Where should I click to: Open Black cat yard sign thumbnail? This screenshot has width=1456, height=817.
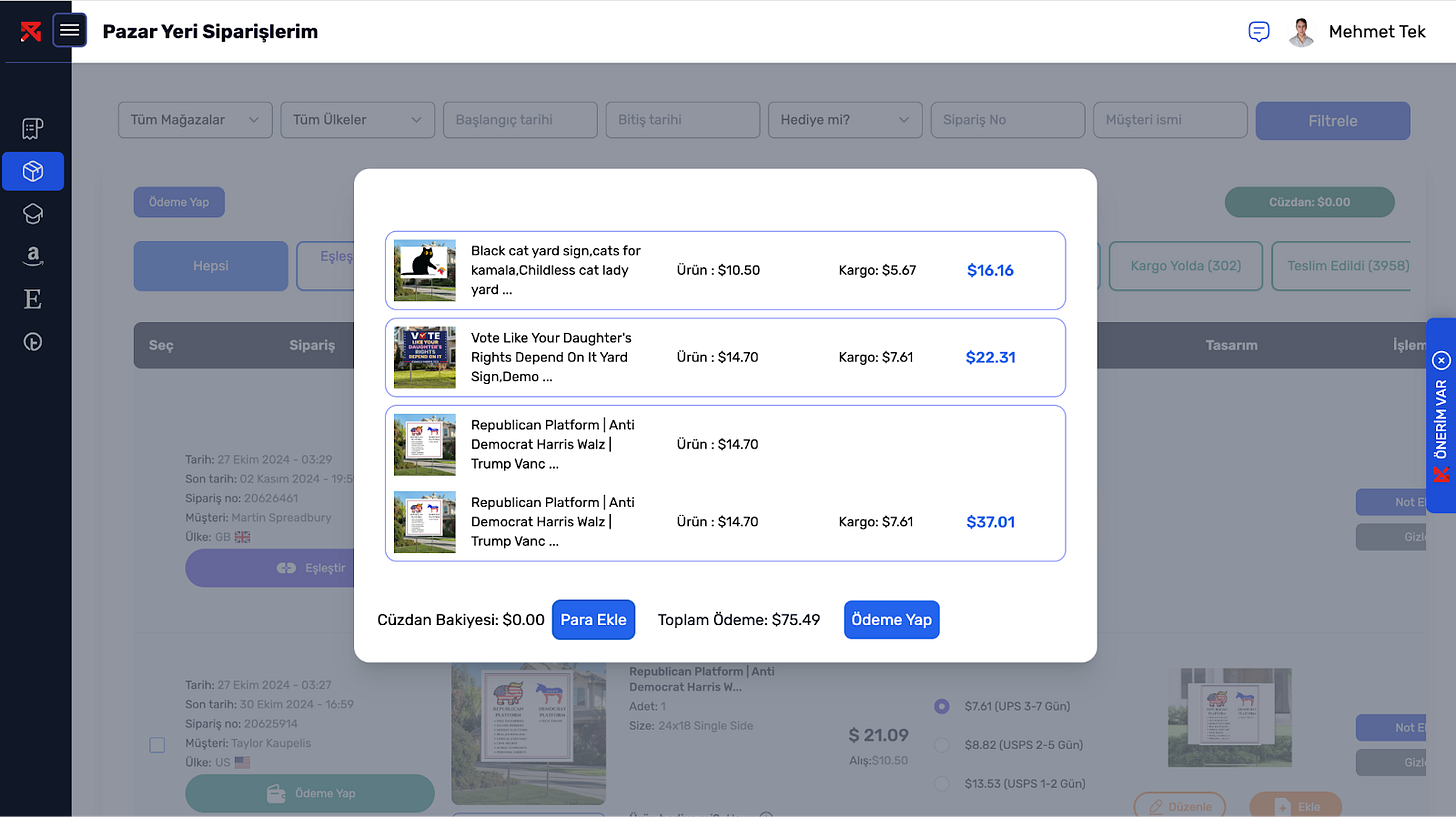[424, 270]
